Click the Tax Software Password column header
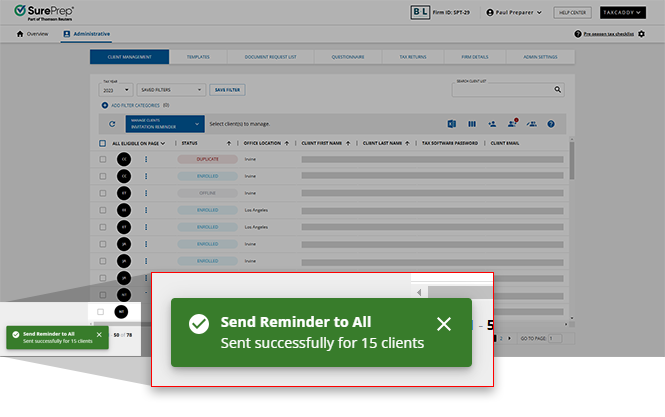The height and width of the screenshot is (417, 665). pos(450,143)
